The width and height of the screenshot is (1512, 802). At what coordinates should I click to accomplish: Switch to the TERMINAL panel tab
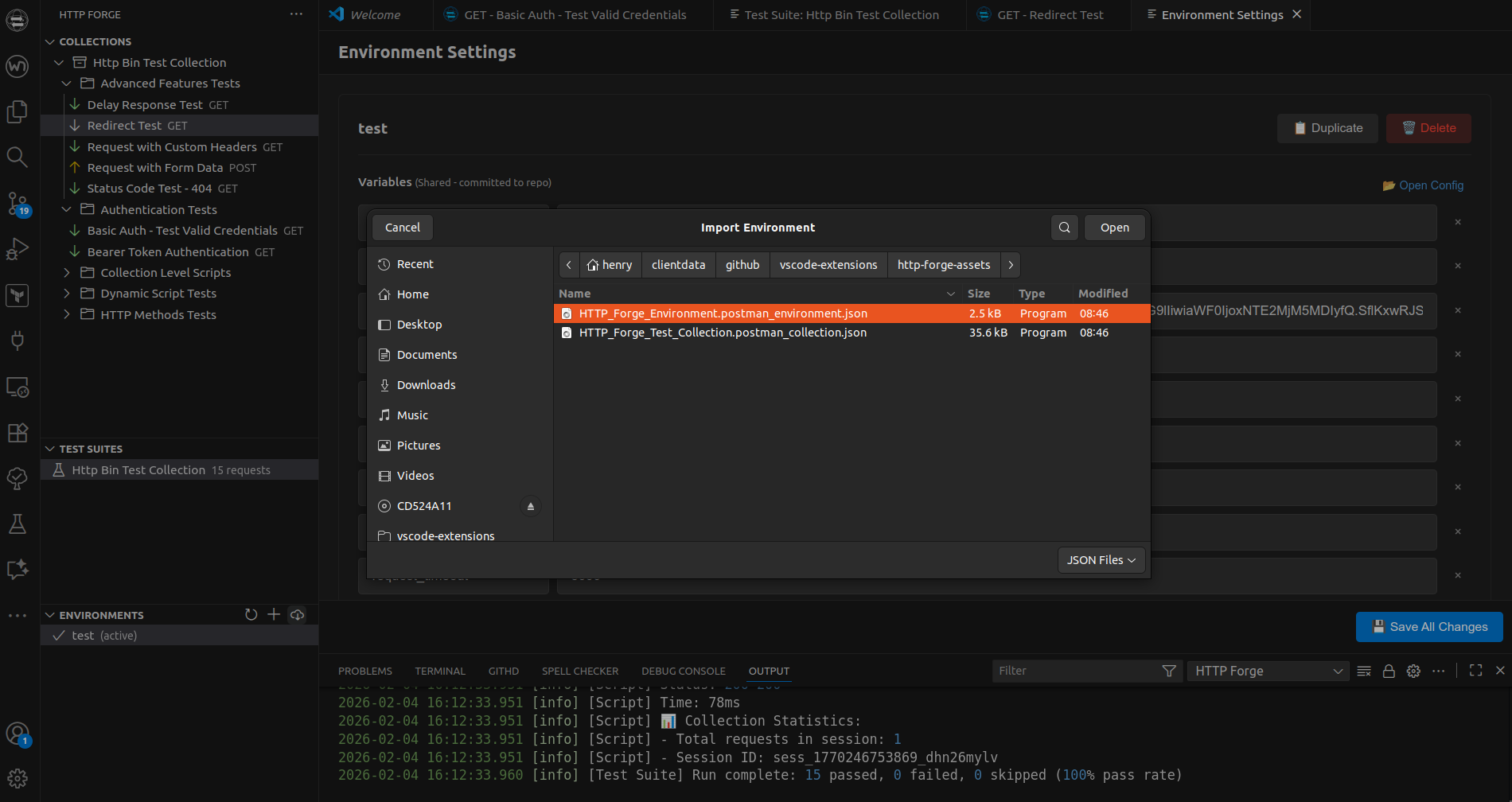[439, 671]
